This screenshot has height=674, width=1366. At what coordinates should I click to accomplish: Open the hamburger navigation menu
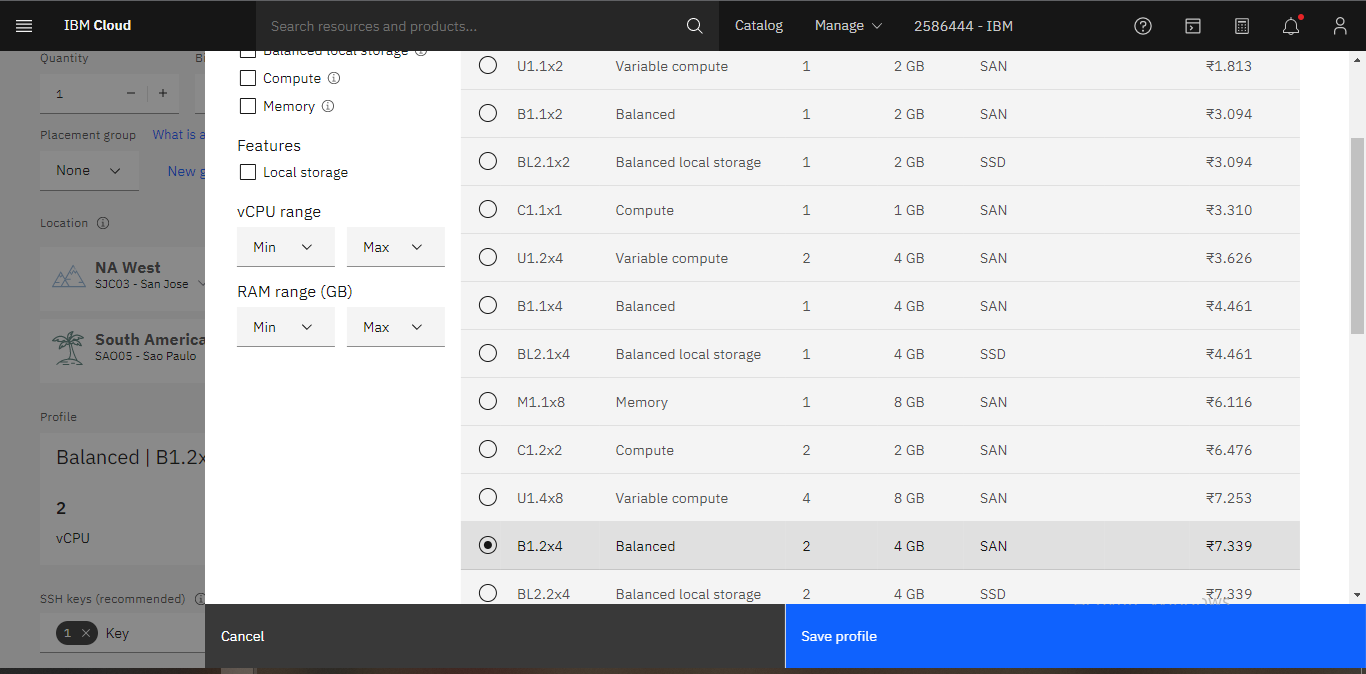(24, 26)
